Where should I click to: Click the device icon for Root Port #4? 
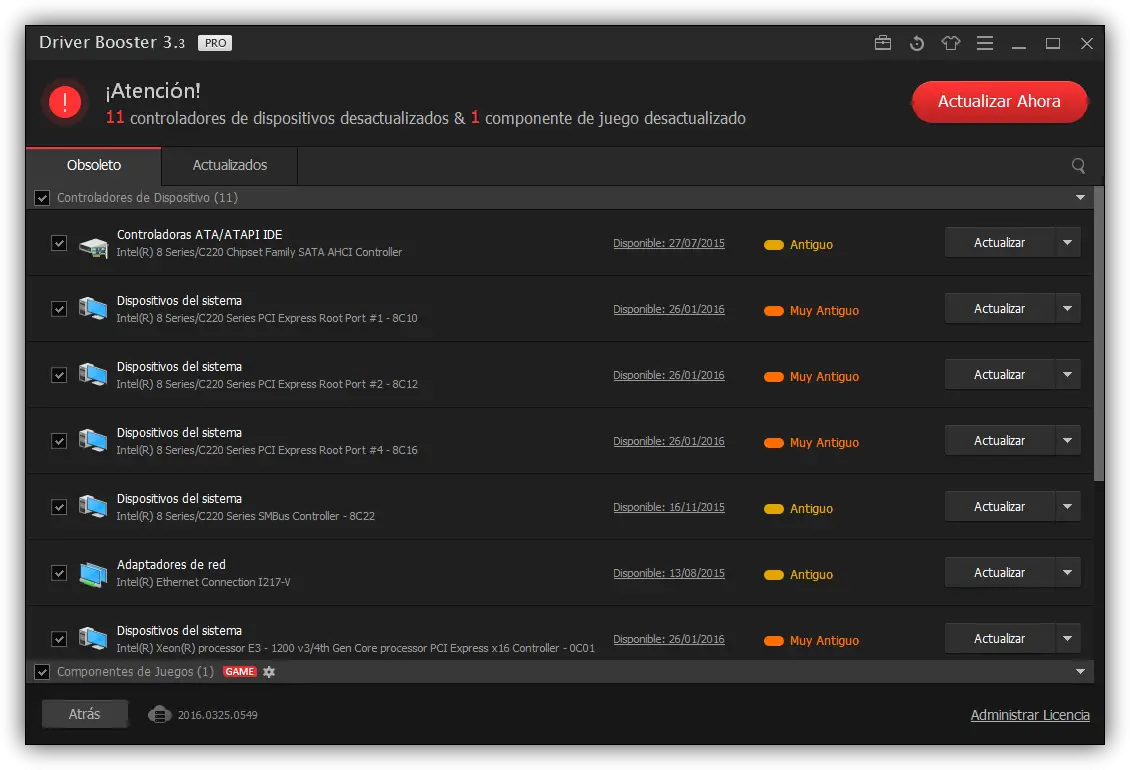pyautogui.click(x=93, y=441)
